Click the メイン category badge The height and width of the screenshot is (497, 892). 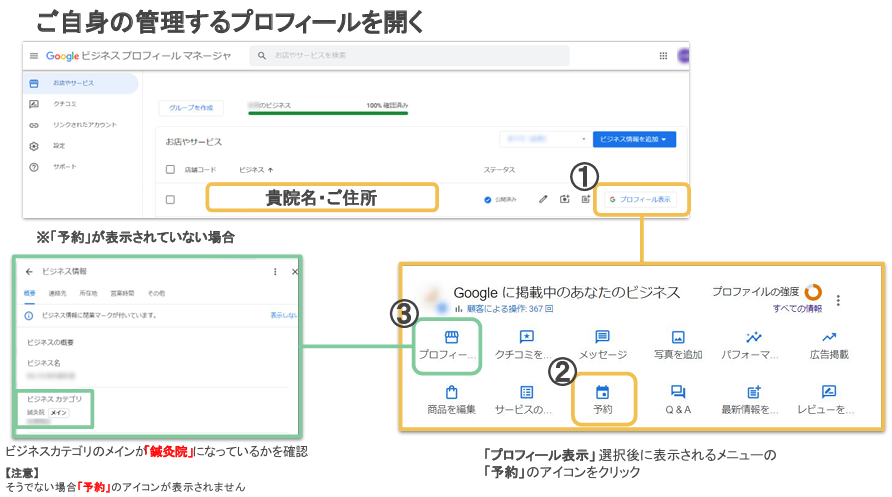pos(59,413)
